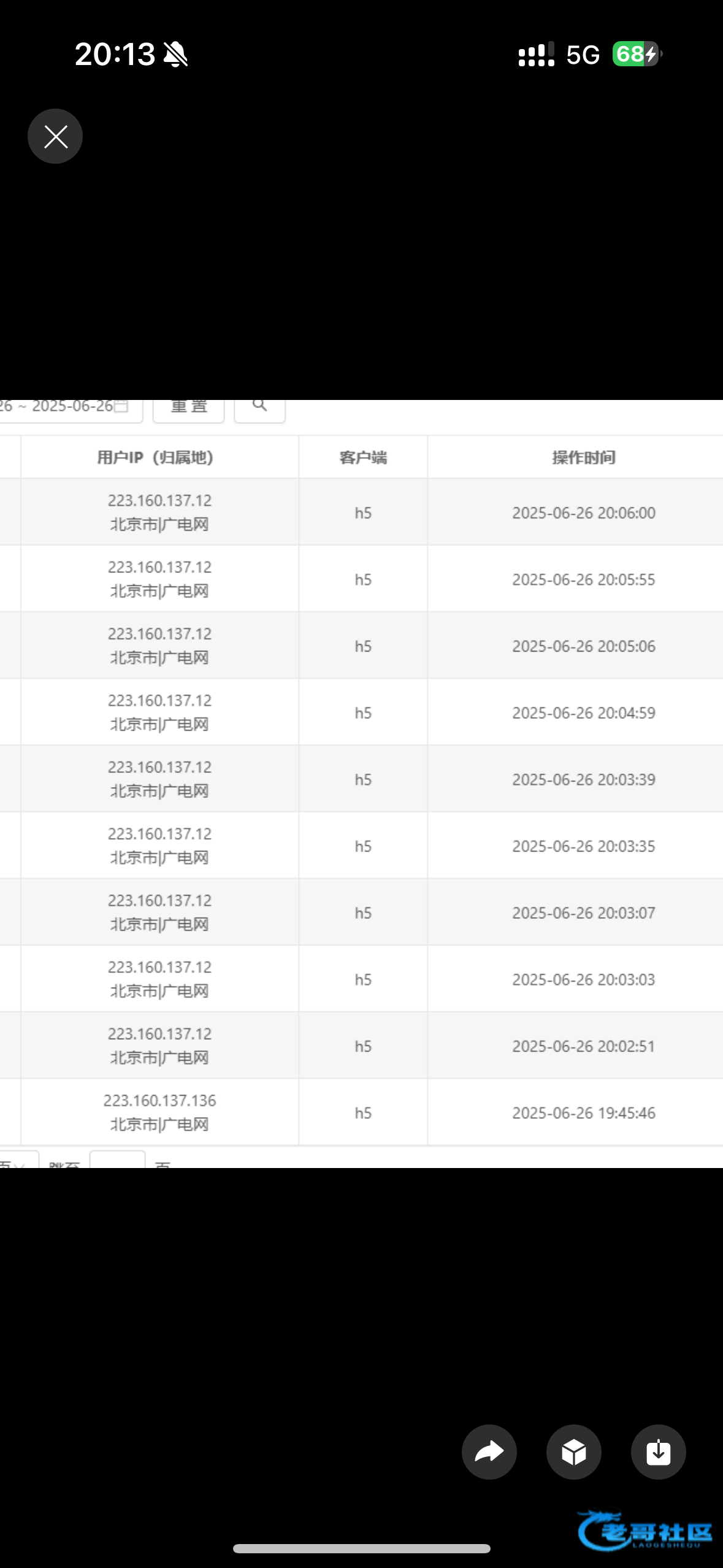Close the image viewer with X button
Image resolution: width=723 pixels, height=1568 pixels.
pos(55,136)
